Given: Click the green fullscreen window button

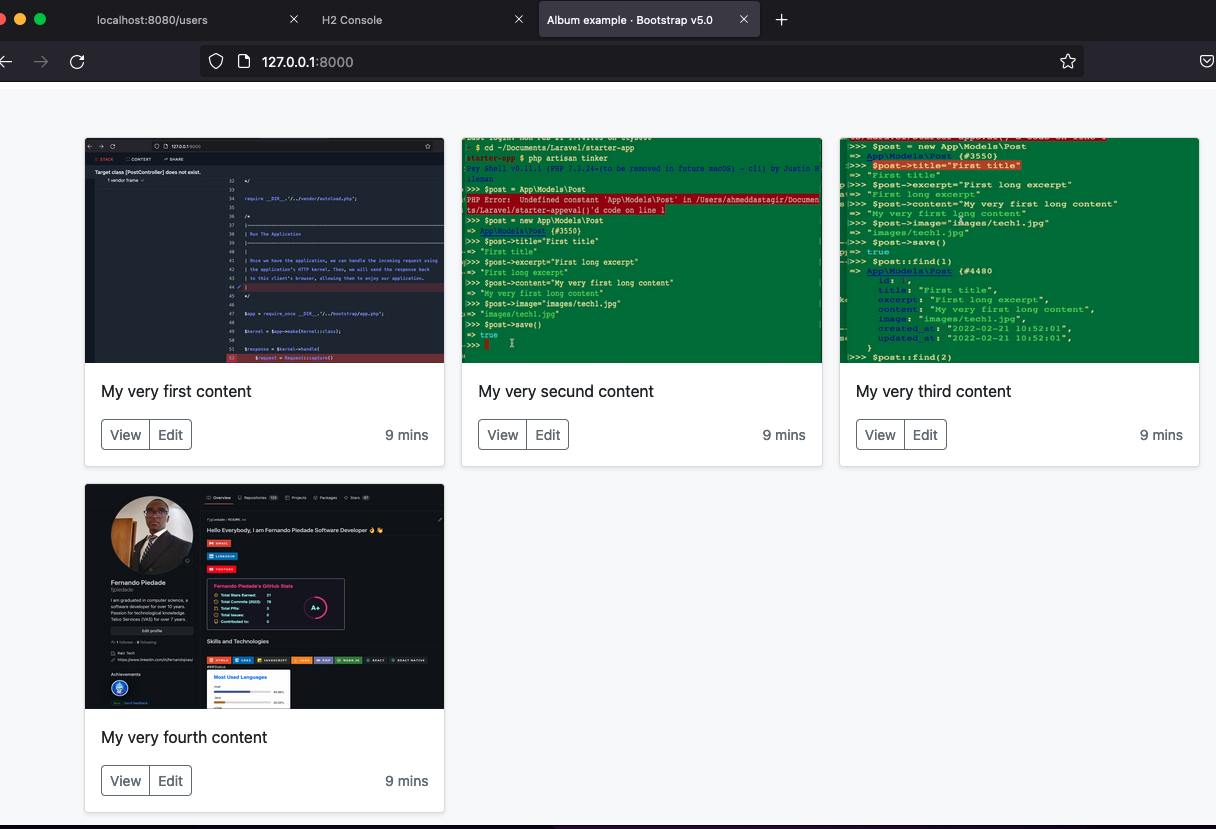Looking at the screenshot, I should pos(40,19).
